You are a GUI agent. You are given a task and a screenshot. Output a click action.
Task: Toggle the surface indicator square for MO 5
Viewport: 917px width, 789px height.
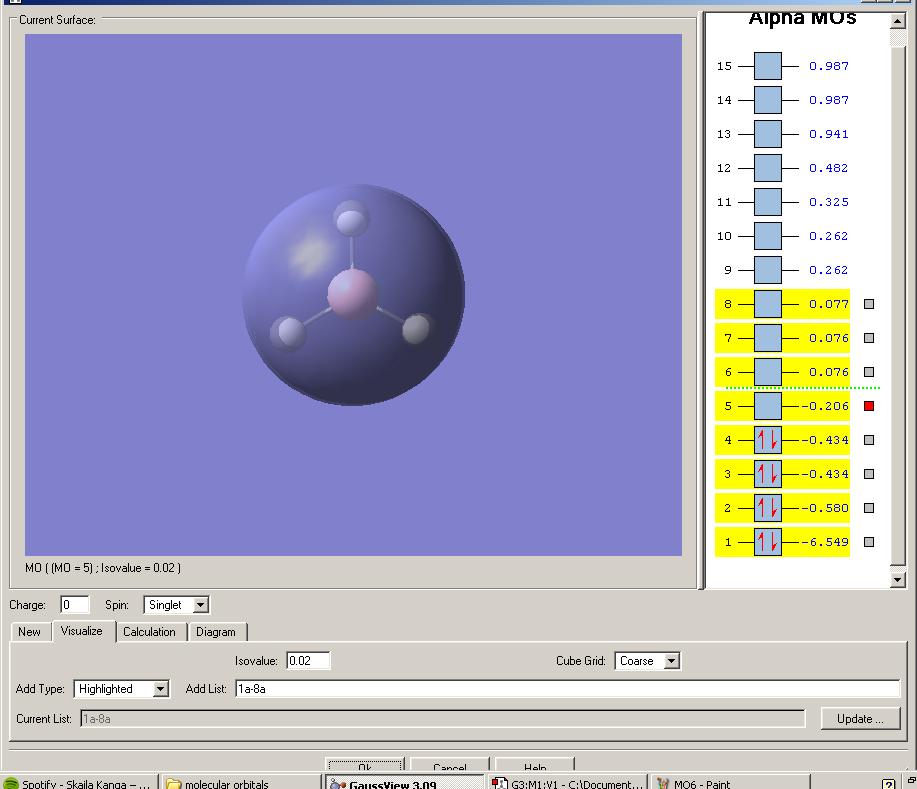(869, 406)
